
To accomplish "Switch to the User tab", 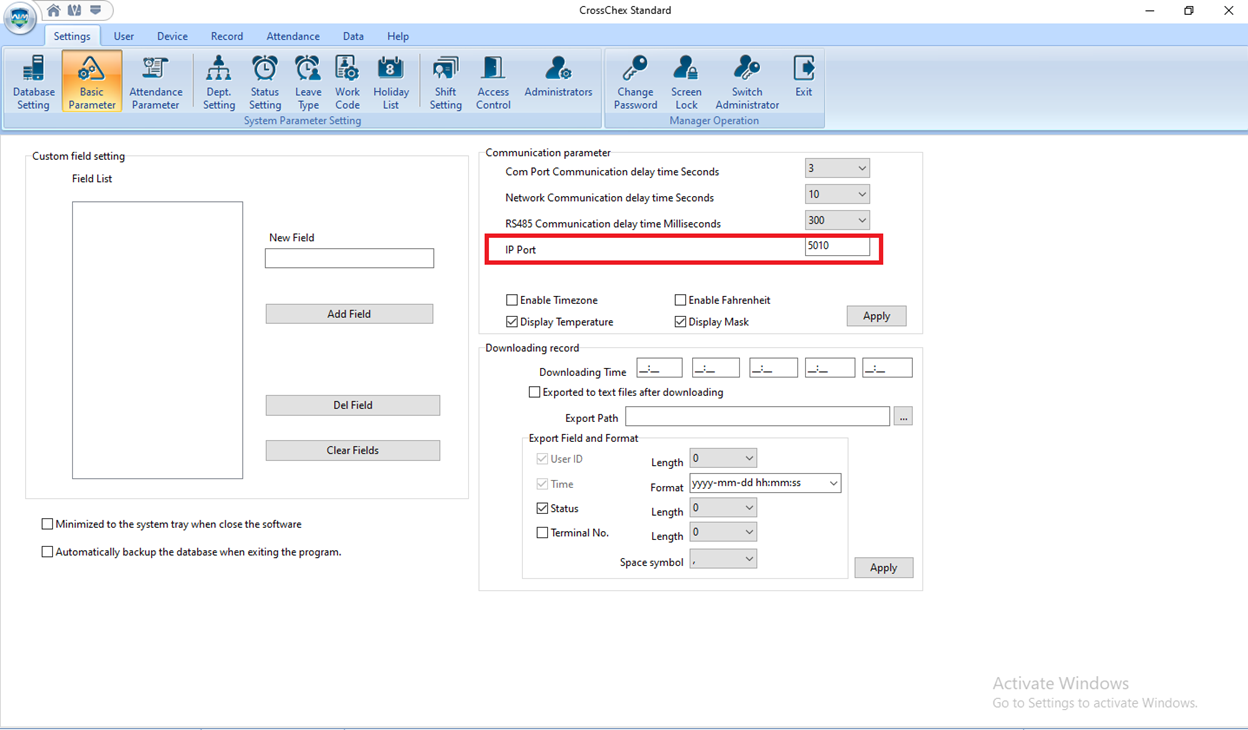I will pyautogui.click(x=124, y=36).
